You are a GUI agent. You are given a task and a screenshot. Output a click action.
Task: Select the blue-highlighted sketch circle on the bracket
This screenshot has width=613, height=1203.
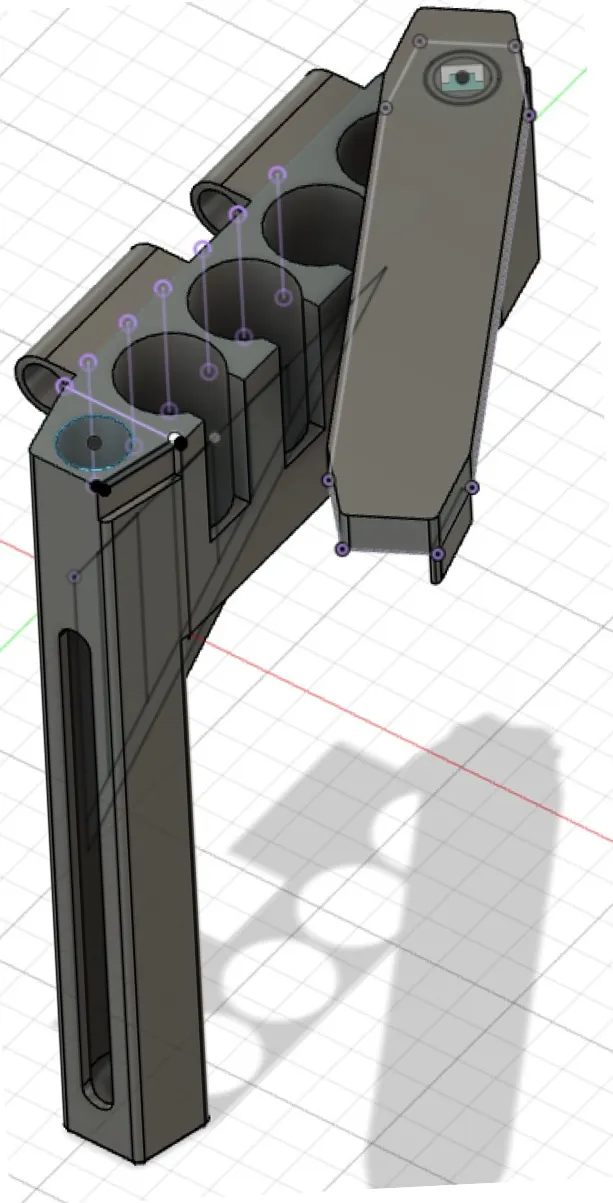tap(95, 442)
